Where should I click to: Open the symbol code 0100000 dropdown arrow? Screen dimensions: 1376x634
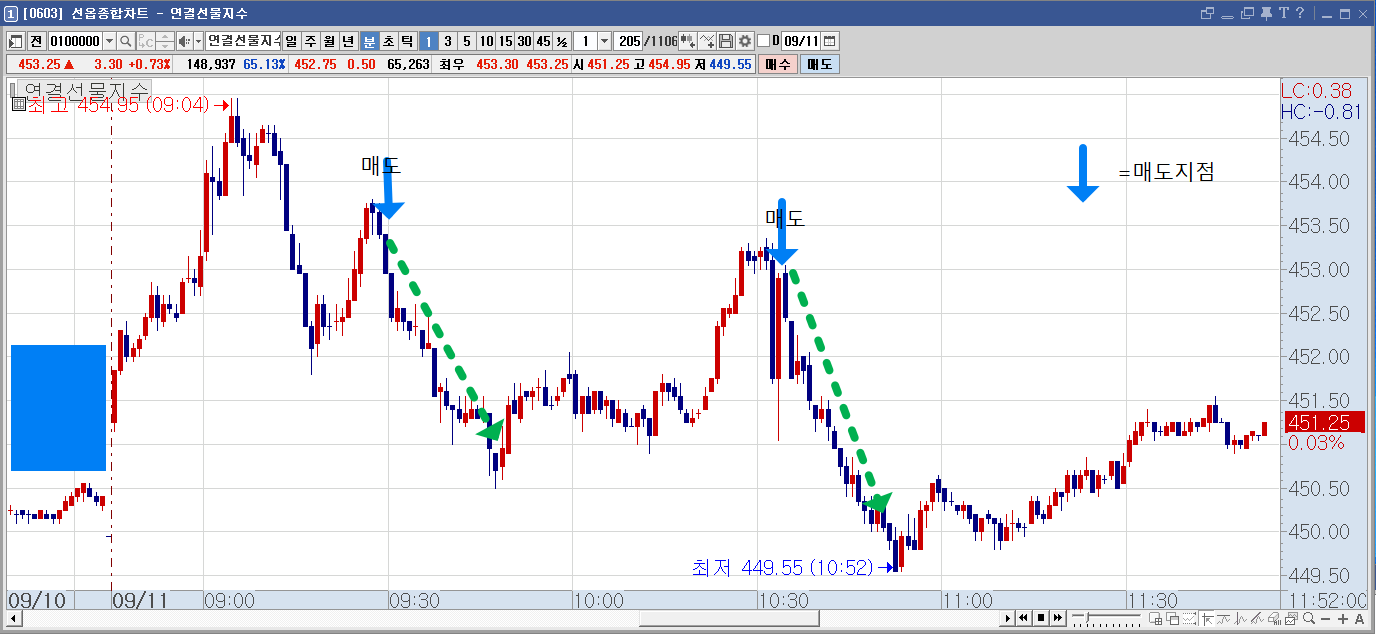109,41
